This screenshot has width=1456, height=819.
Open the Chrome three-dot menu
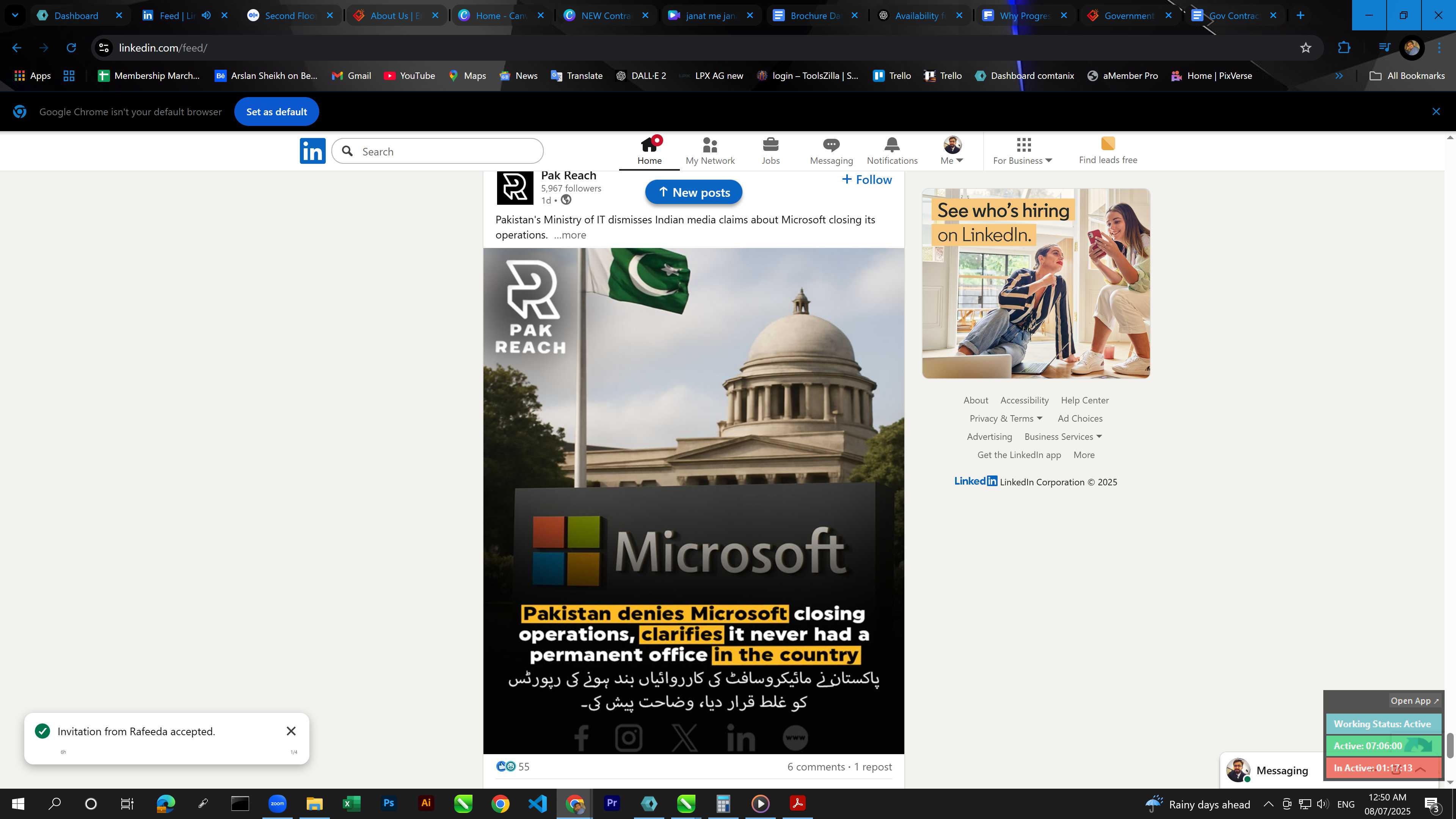click(1439, 48)
